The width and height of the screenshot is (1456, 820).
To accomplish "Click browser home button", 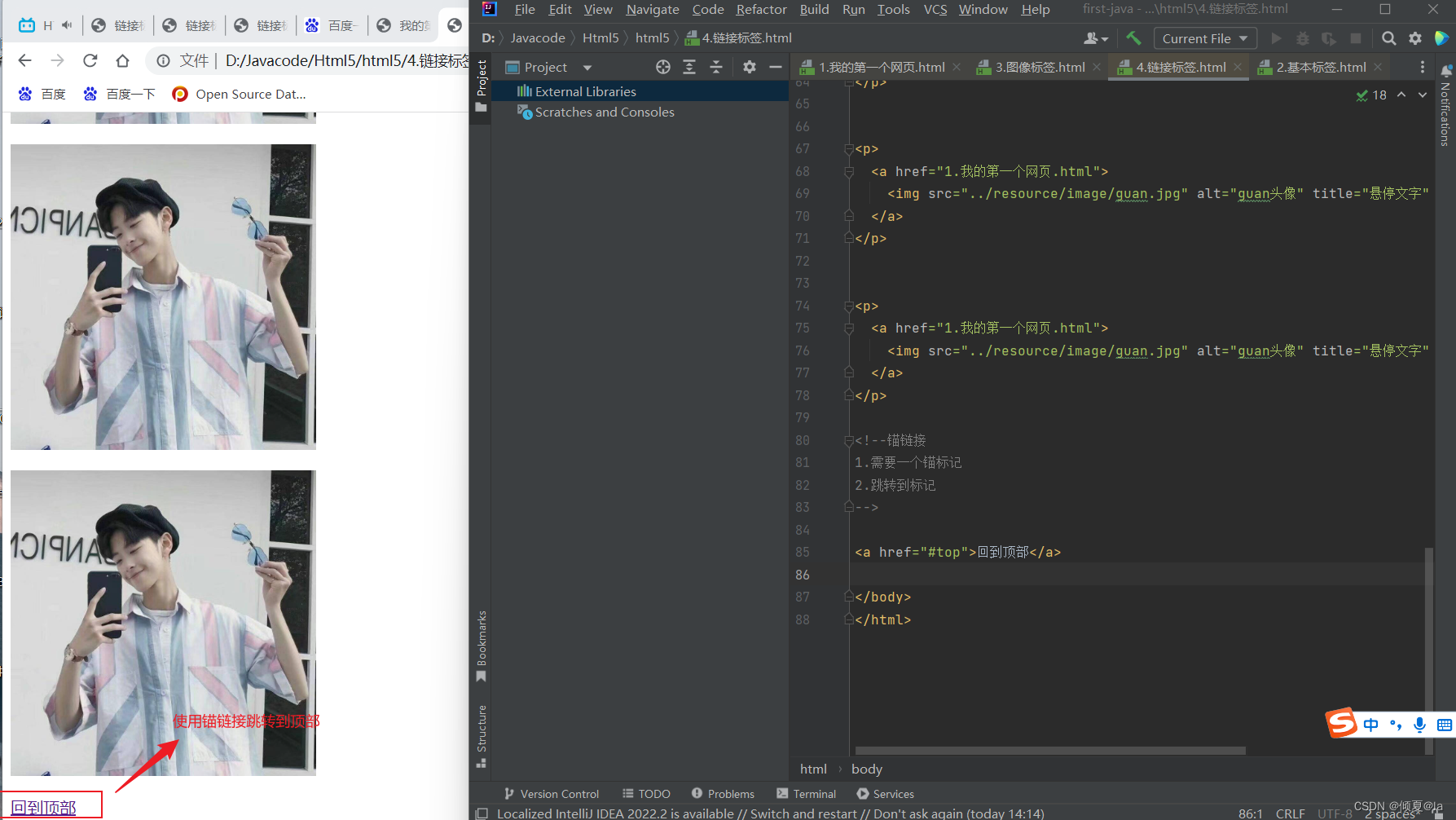I will pyautogui.click(x=122, y=60).
